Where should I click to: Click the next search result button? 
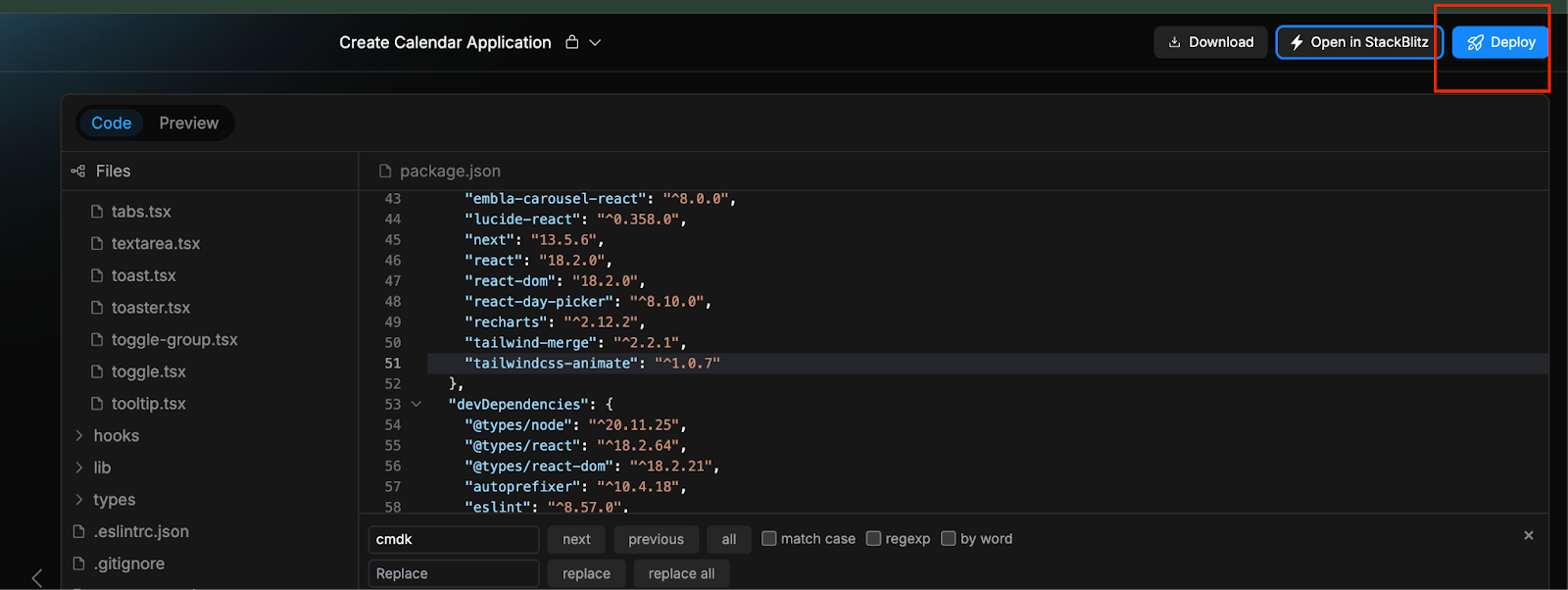coord(576,539)
